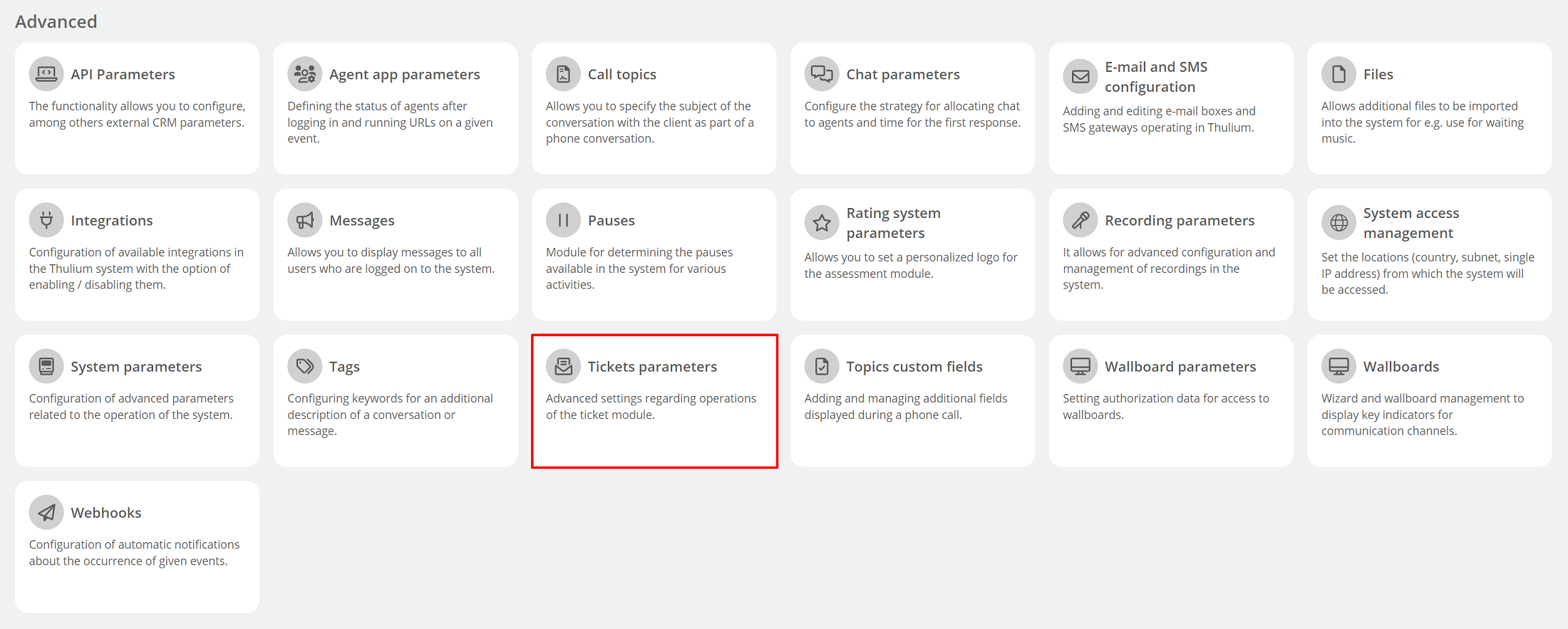The image size is (1568, 629).
Task: Open the Tickets parameters title
Action: 652,366
